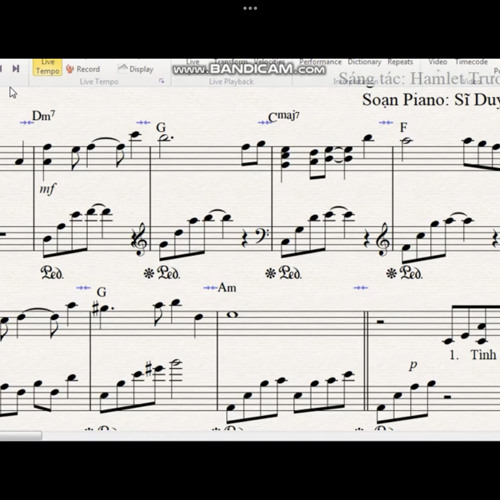This screenshot has height=500, width=500.
Task: Select the mf dynamic marking
Action: coord(48,189)
